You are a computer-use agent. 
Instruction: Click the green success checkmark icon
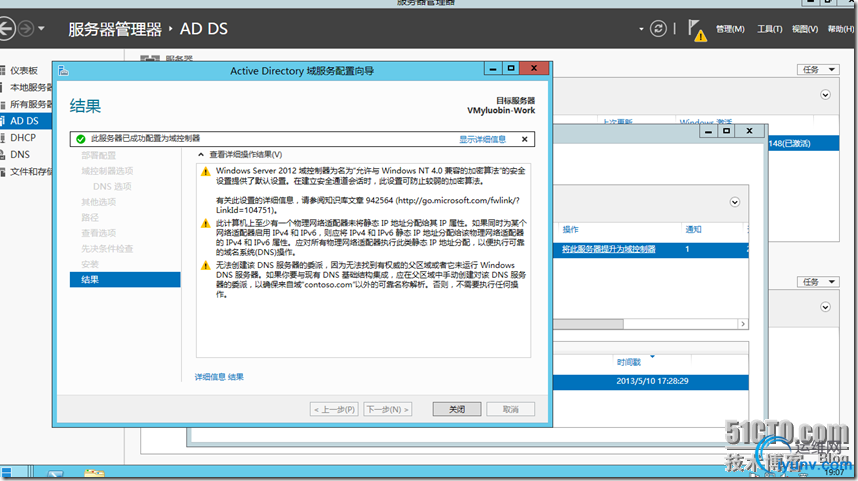81,139
